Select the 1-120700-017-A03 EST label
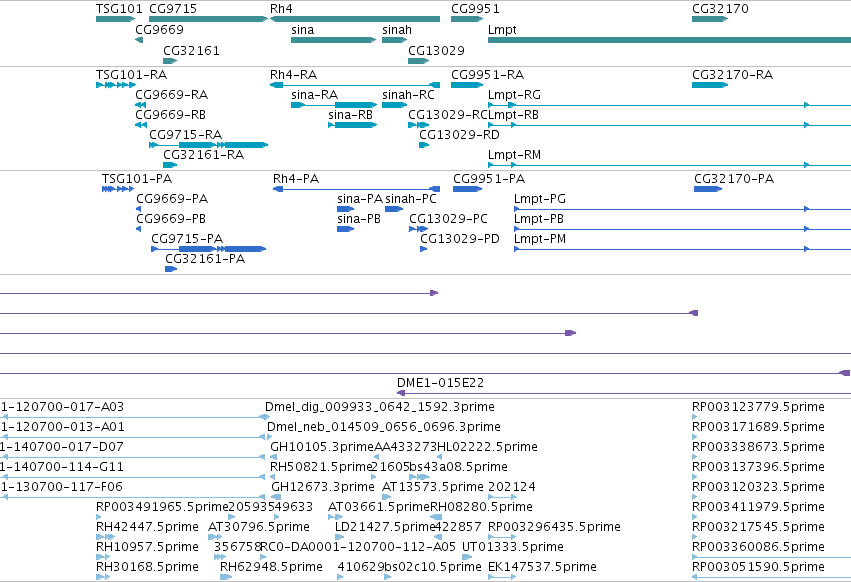This screenshot has height=582, width=851. pos(62,407)
